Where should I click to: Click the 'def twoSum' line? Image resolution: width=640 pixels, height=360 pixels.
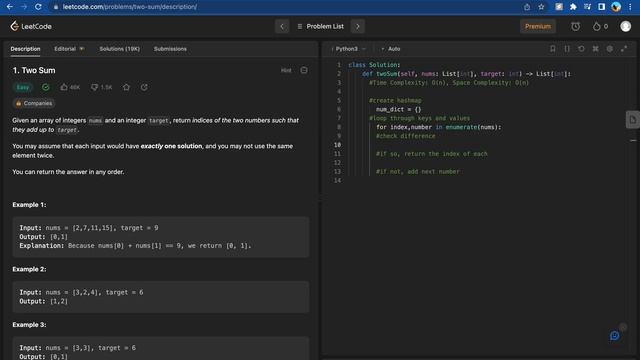tap(467, 74)
